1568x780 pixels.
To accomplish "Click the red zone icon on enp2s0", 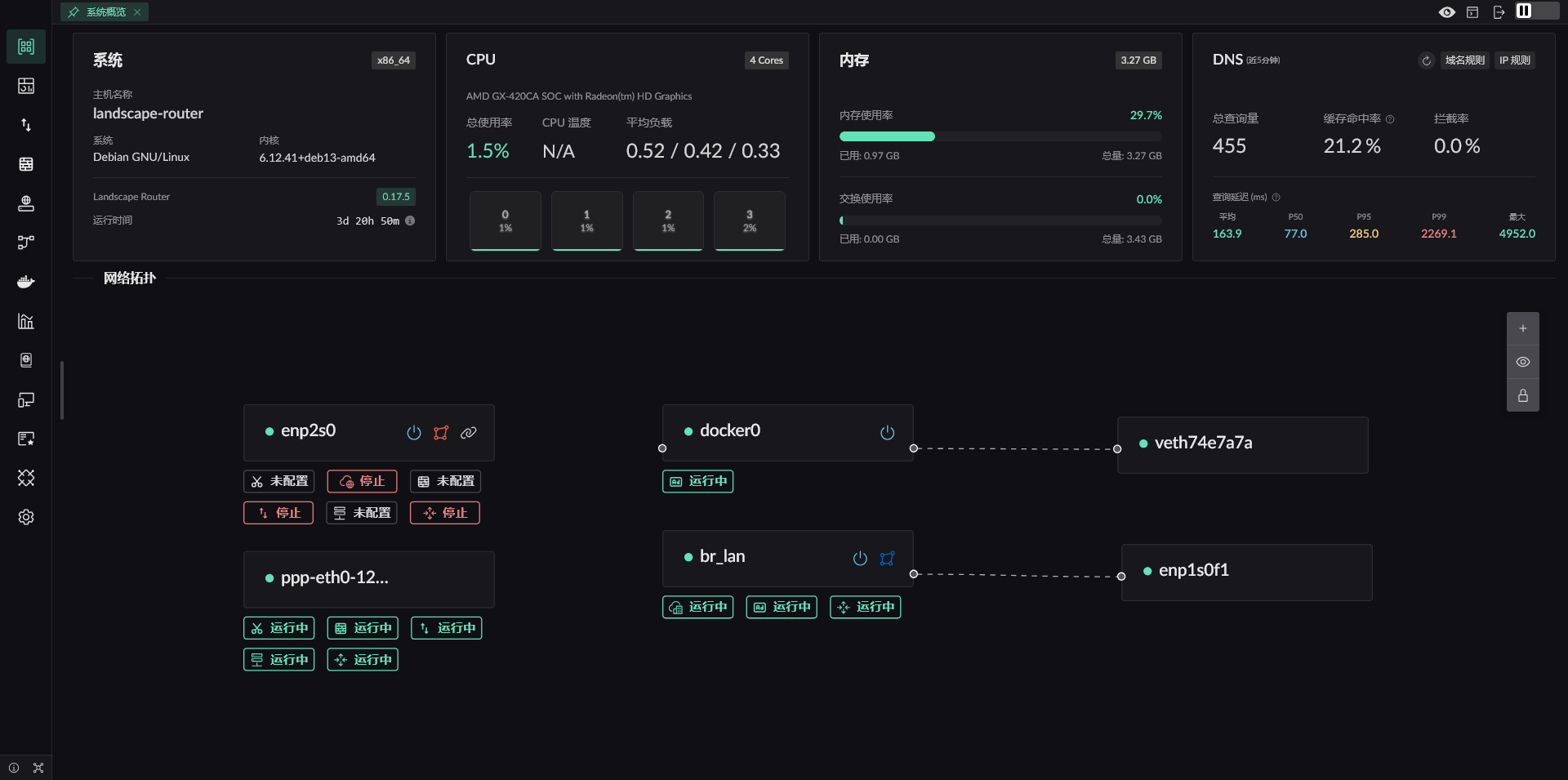I will tap(441, 433).
